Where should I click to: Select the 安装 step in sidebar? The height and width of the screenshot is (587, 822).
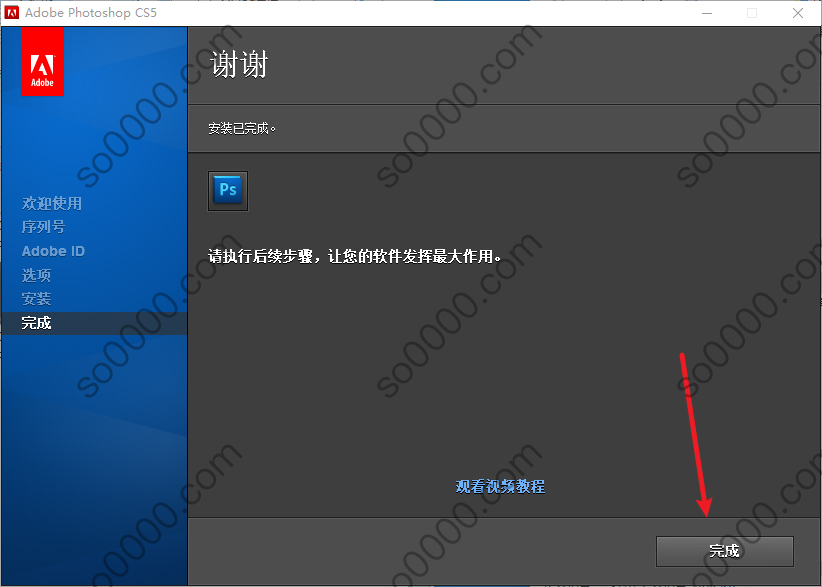click(x=36, y=299)
